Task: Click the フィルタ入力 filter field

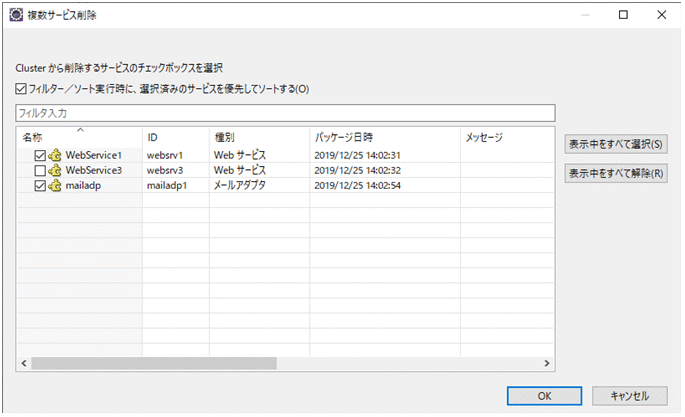Action: tap(285, 113)
